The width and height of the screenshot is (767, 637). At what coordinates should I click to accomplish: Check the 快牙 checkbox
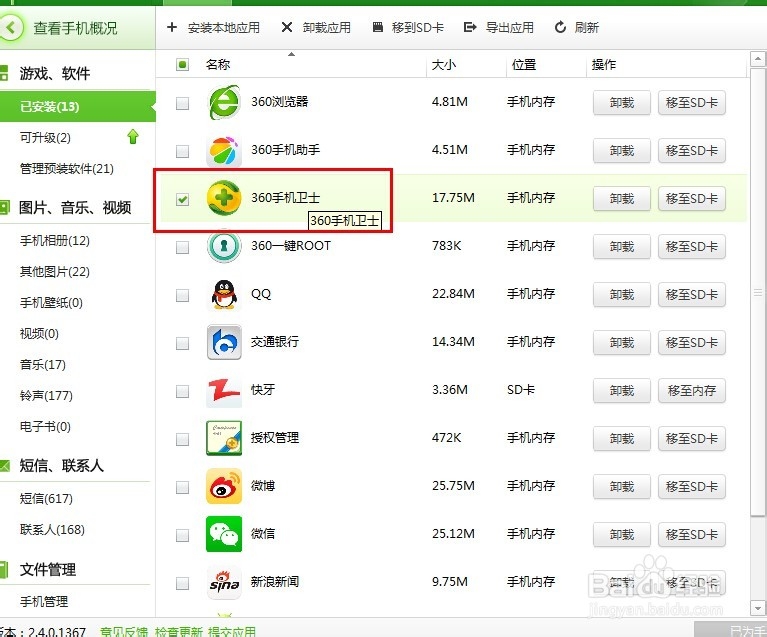[x=182, y=390]
